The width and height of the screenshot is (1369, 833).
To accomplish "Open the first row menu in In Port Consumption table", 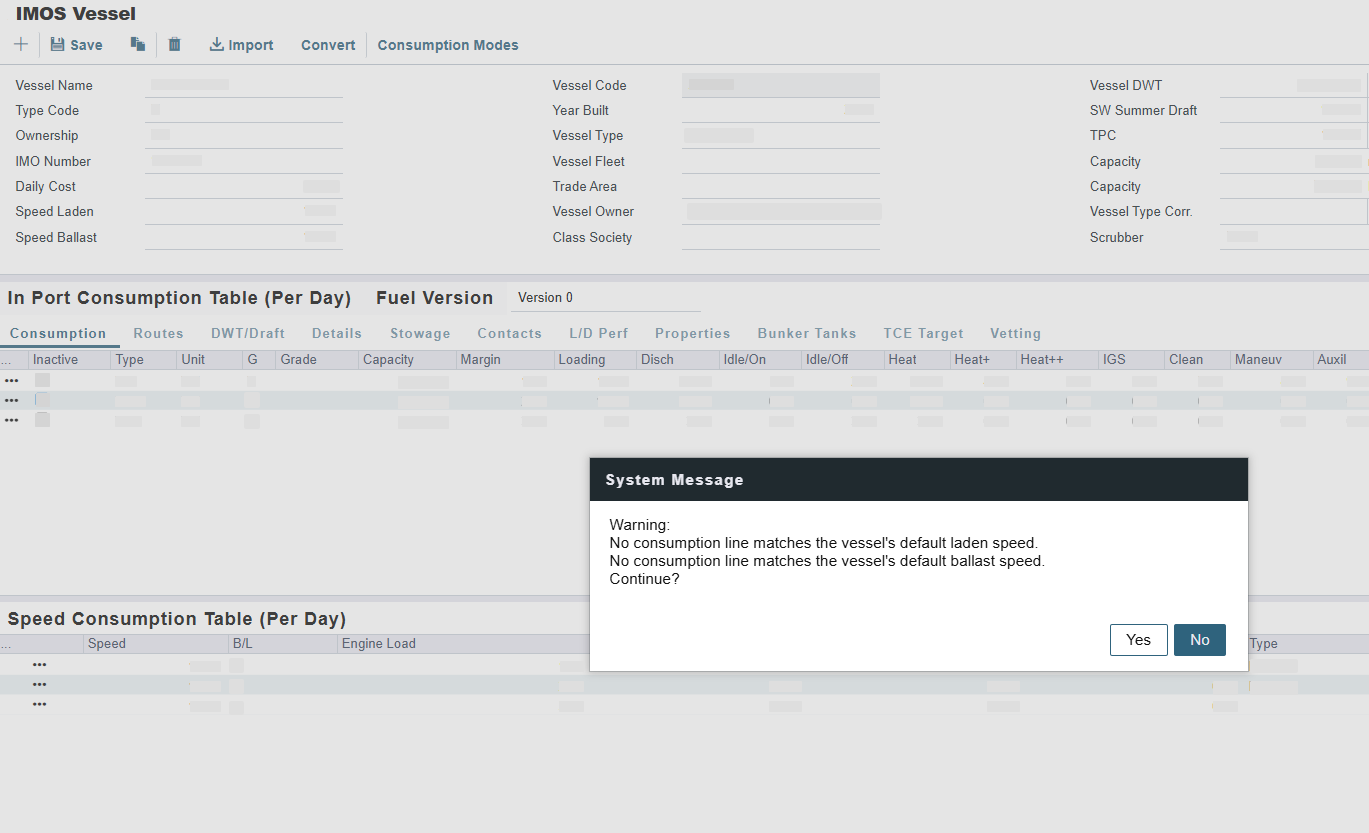I will tap(12, 380).
